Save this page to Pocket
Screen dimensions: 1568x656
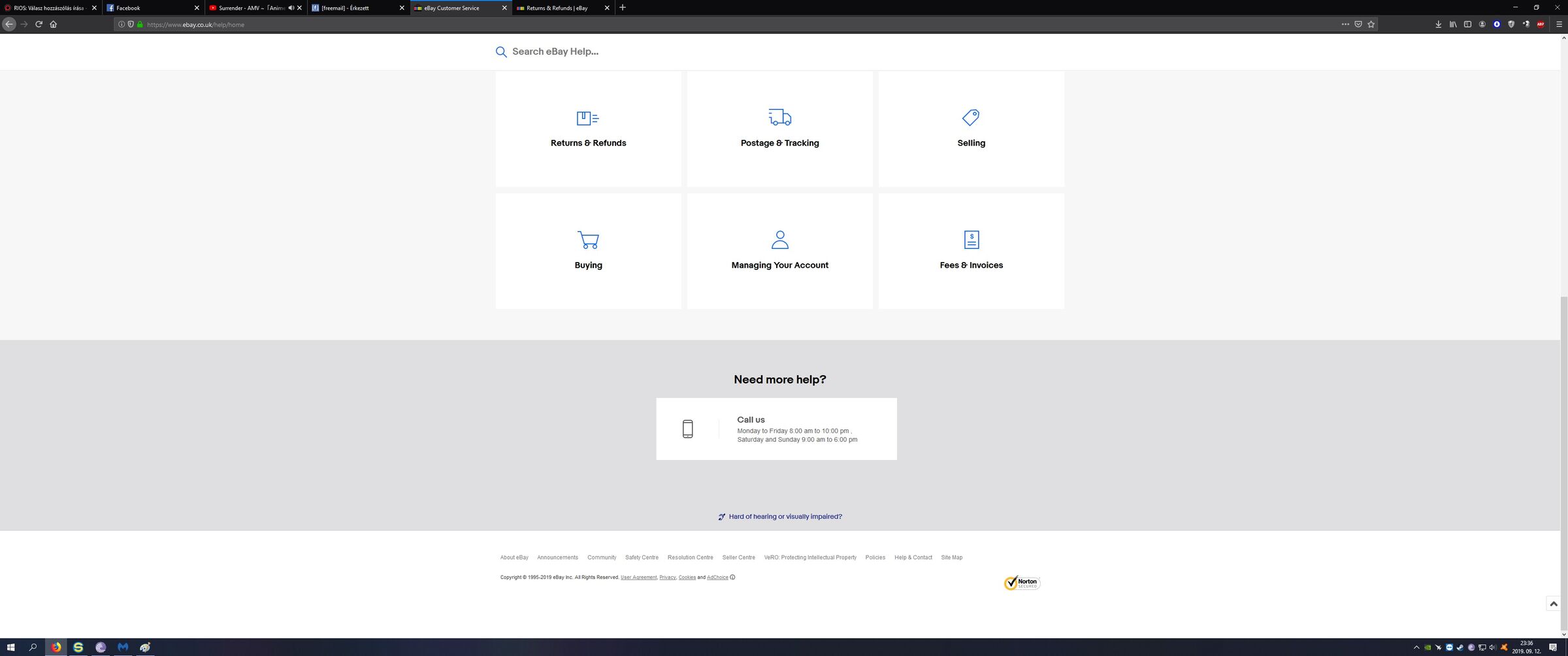point(1358,24)
